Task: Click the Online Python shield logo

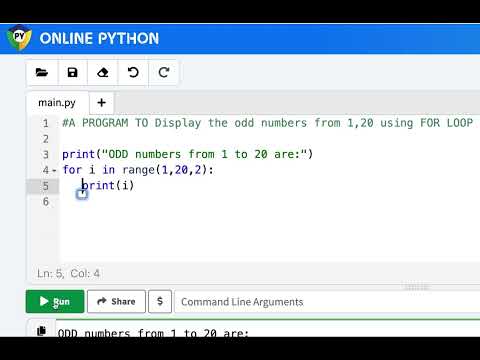Action: [x=19, y=38]
